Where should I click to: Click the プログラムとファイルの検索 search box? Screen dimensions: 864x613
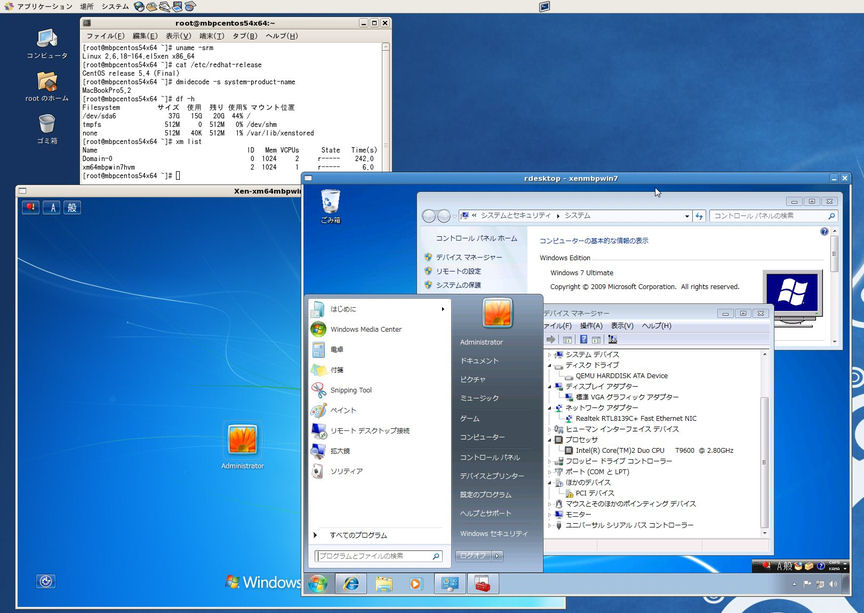click(x=378, y=556)
